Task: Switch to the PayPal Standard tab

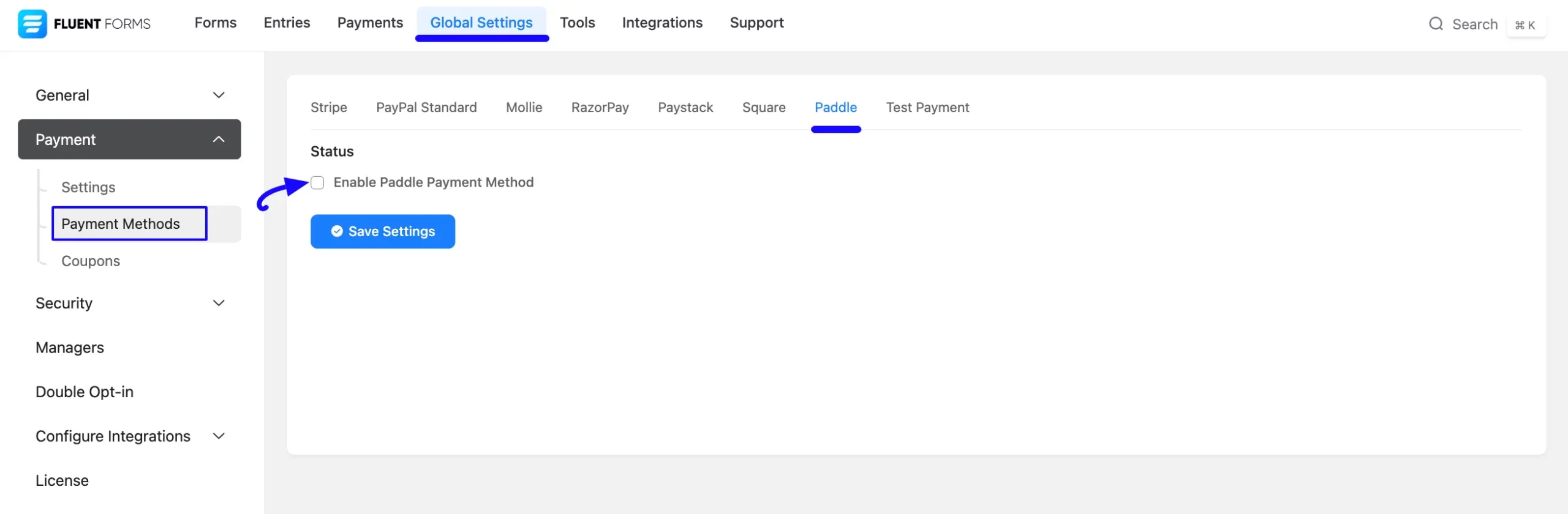Action: [426, 107]
